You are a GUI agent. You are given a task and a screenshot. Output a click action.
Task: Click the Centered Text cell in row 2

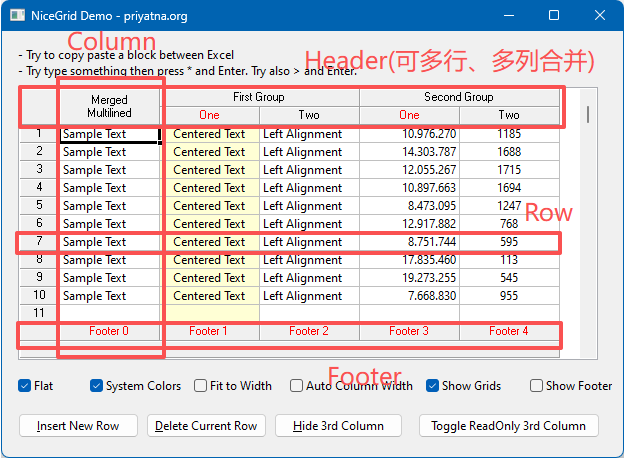coord(210,152)
